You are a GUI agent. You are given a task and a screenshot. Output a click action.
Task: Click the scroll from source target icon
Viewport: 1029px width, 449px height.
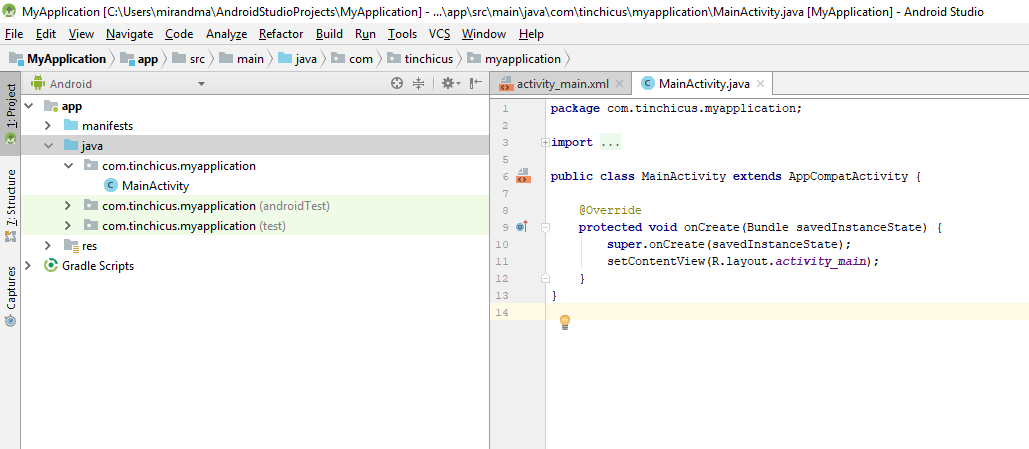click(397, 84)
